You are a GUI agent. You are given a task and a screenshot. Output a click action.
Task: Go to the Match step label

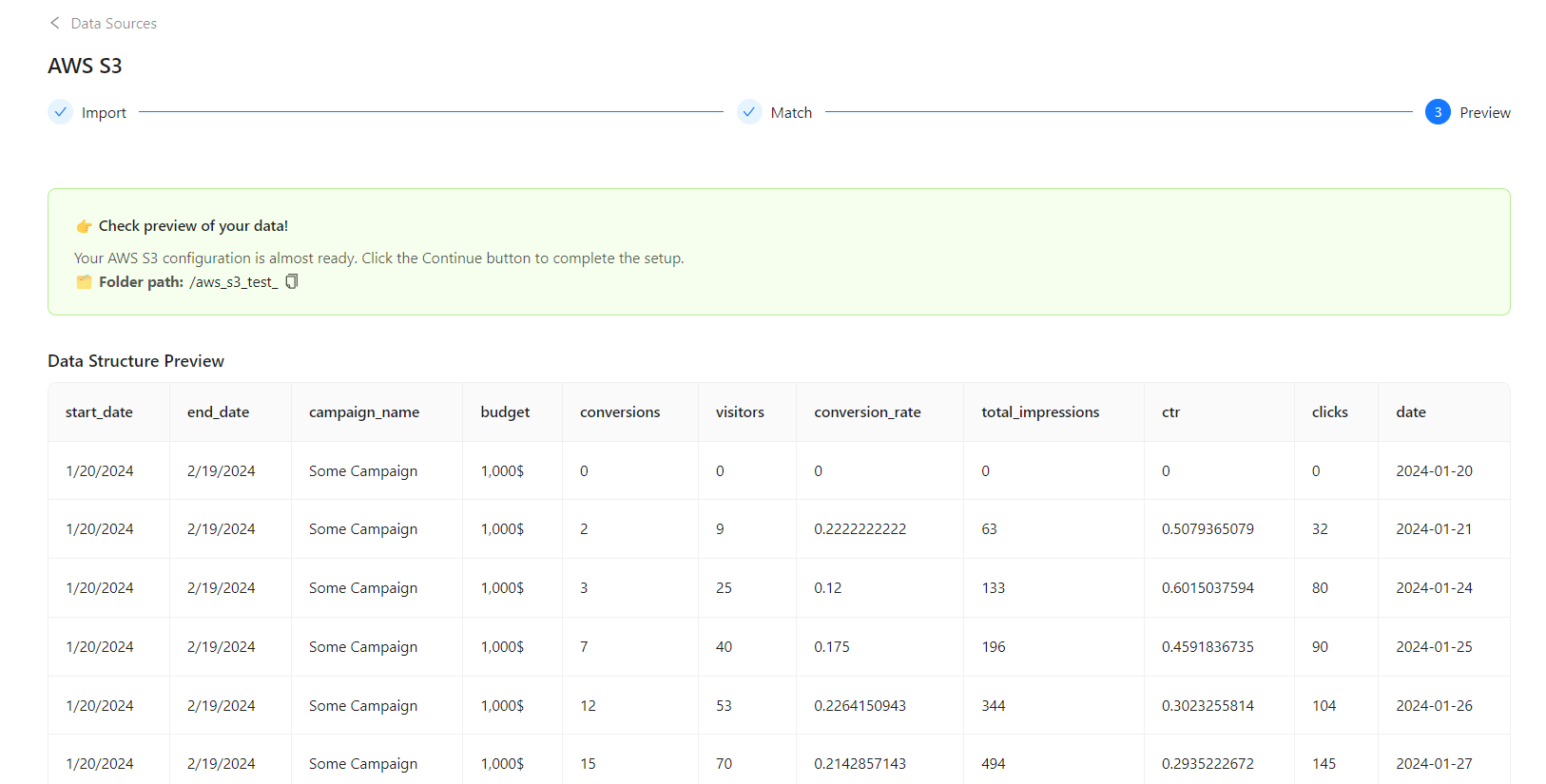click(x=791, y=112)
